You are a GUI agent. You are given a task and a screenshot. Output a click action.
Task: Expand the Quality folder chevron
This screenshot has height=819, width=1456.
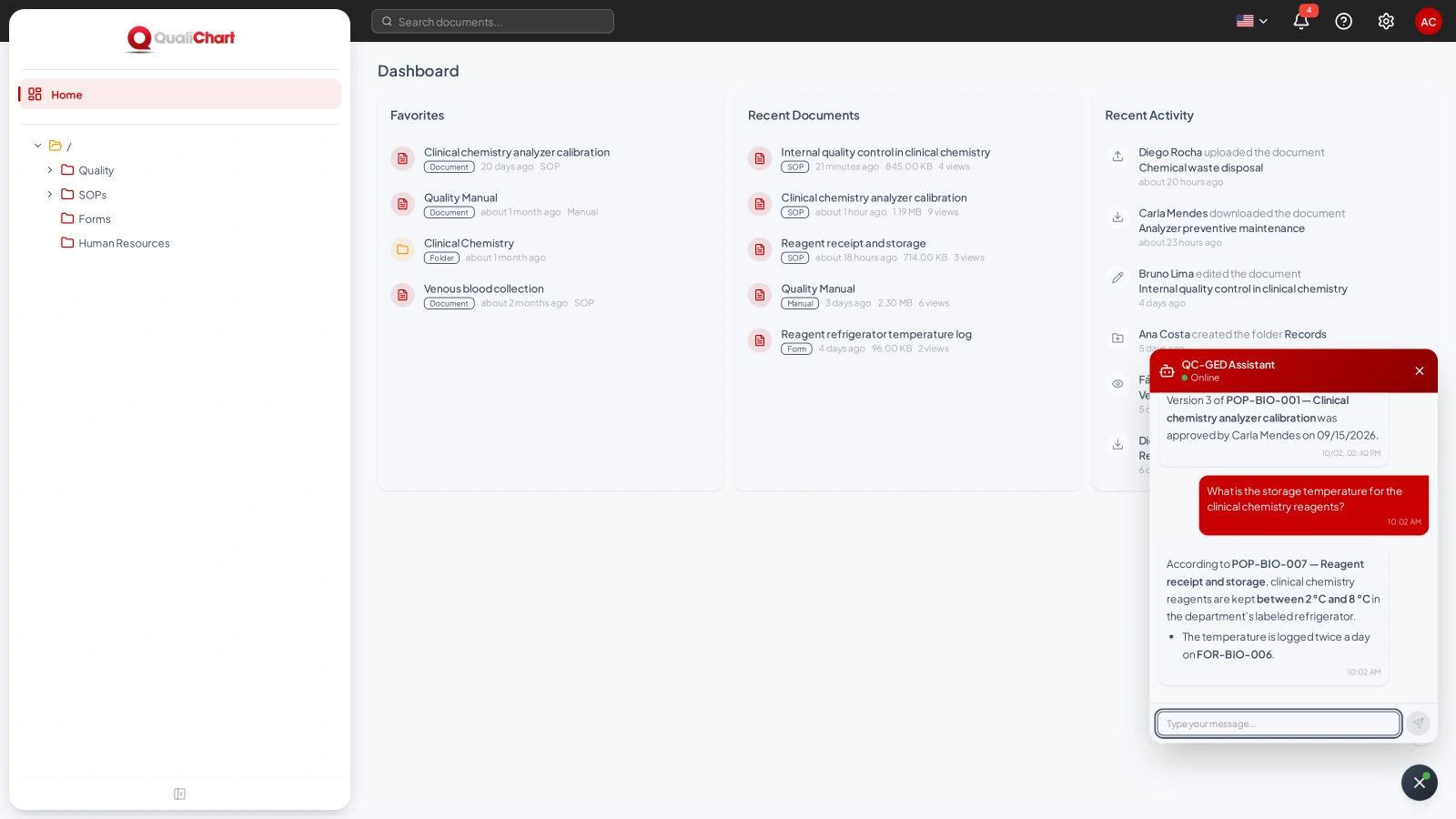point(50,170)
